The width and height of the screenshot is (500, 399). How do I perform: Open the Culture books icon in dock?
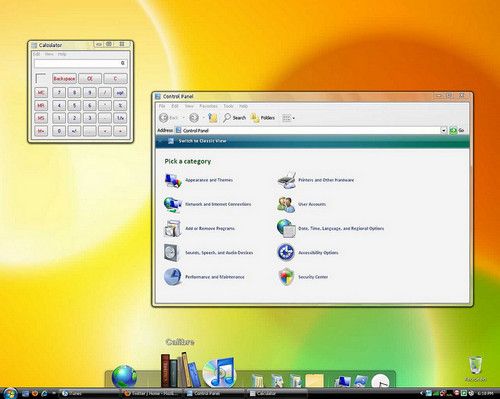click(x=180, y=370)
